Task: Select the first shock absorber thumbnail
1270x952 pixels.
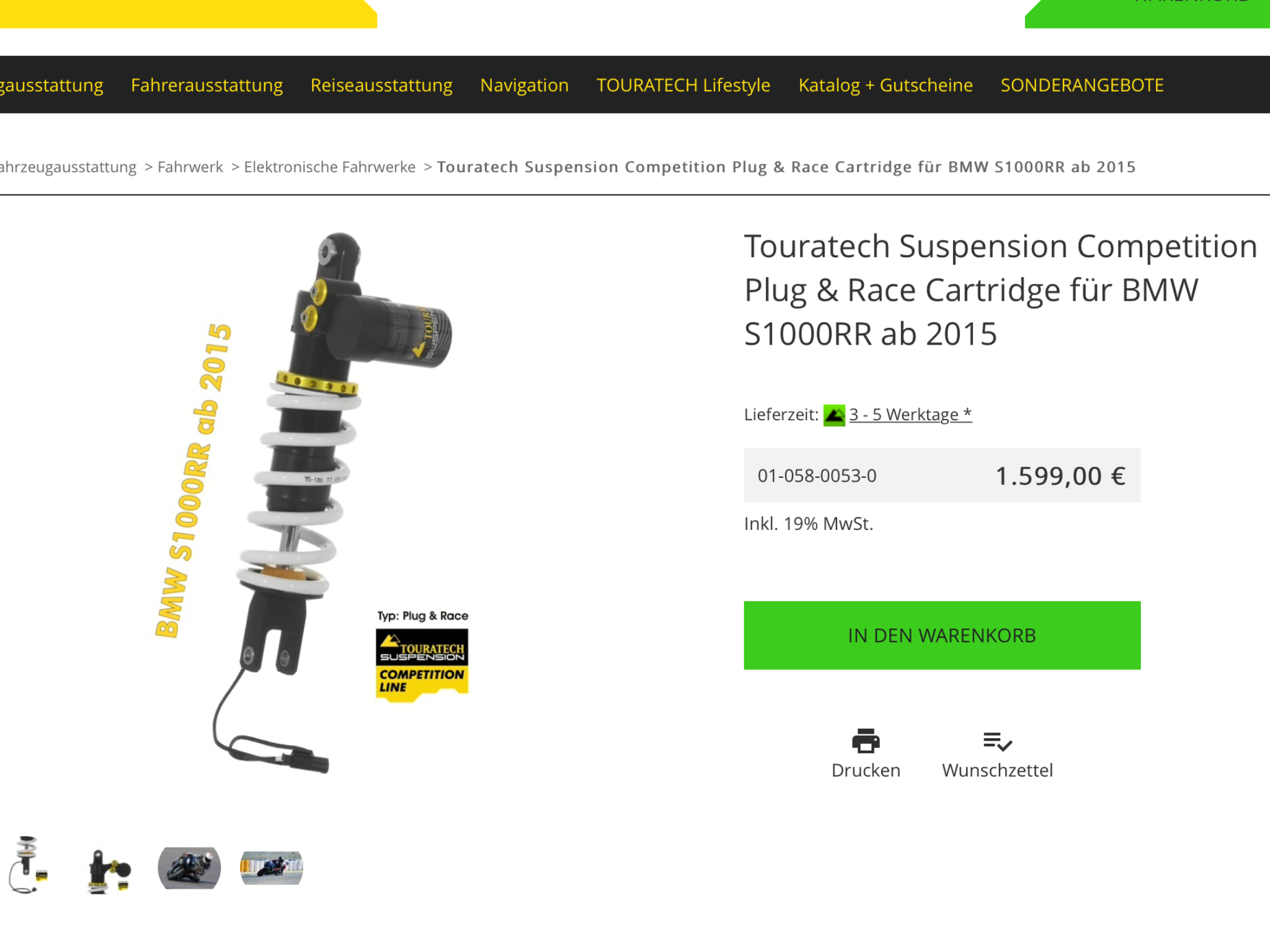Action: (27, 865)
